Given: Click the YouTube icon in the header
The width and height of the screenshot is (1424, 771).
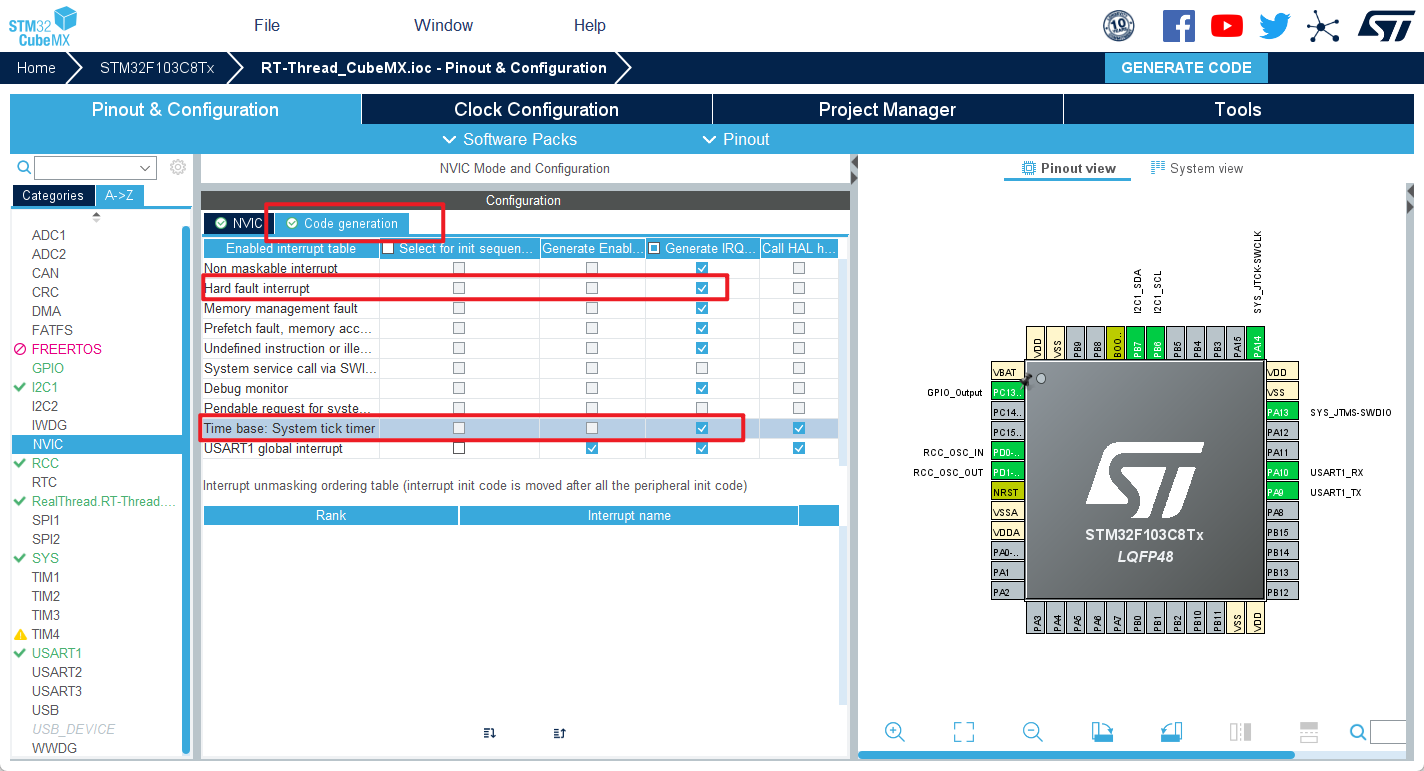Looking at the screenshot, I should tap(1227, 26).
